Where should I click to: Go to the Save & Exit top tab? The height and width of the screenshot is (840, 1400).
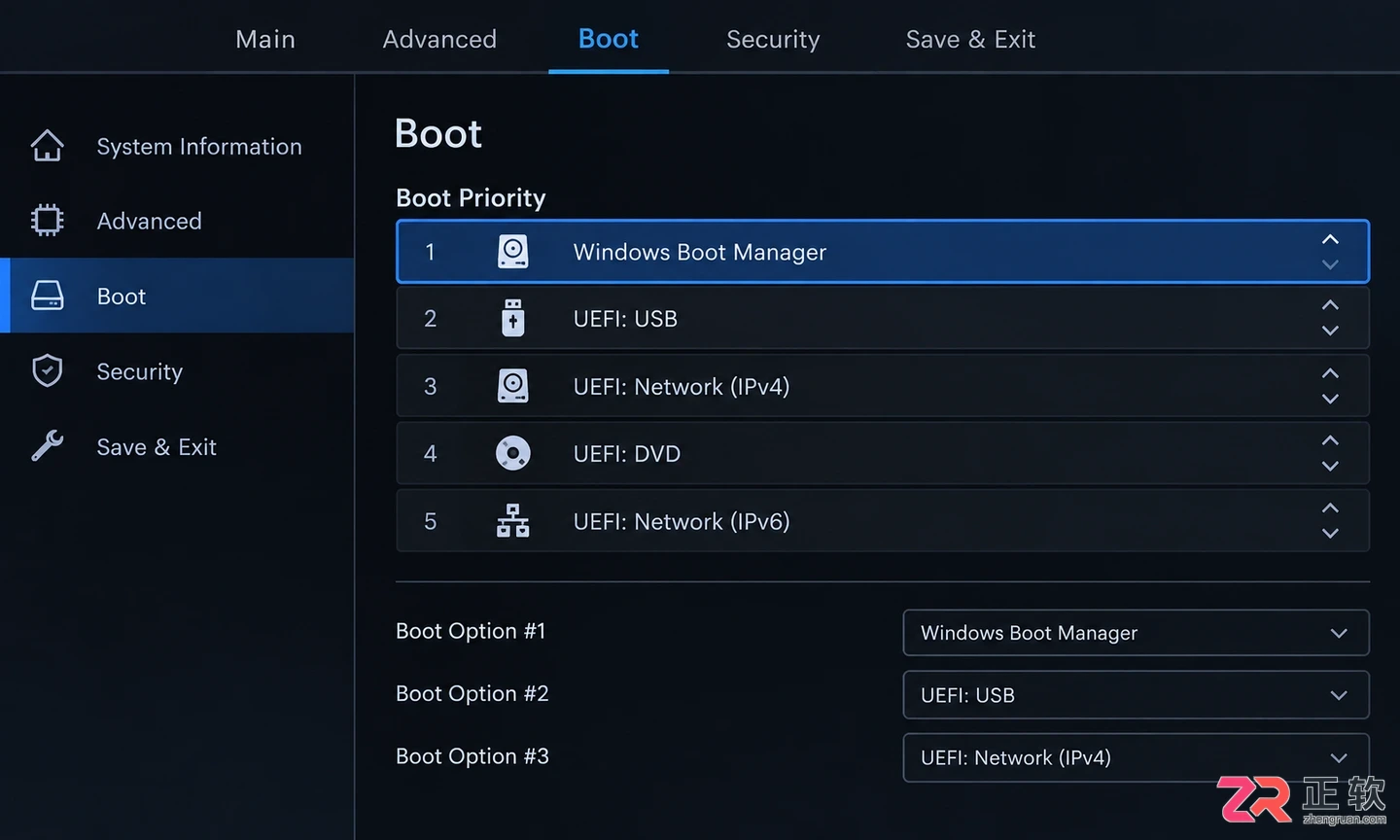970,39
